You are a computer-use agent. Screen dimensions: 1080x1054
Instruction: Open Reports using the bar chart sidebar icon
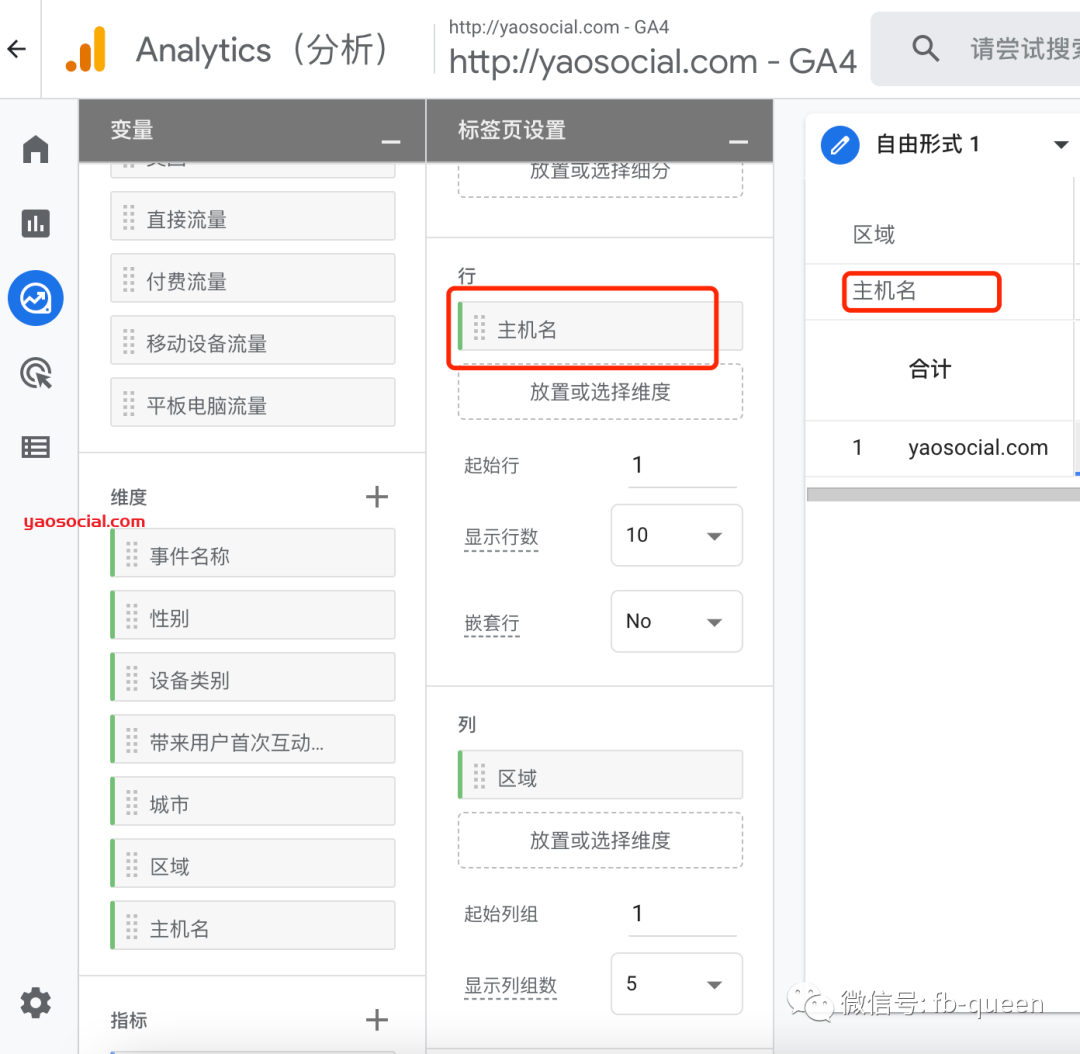tap(35, 224)
